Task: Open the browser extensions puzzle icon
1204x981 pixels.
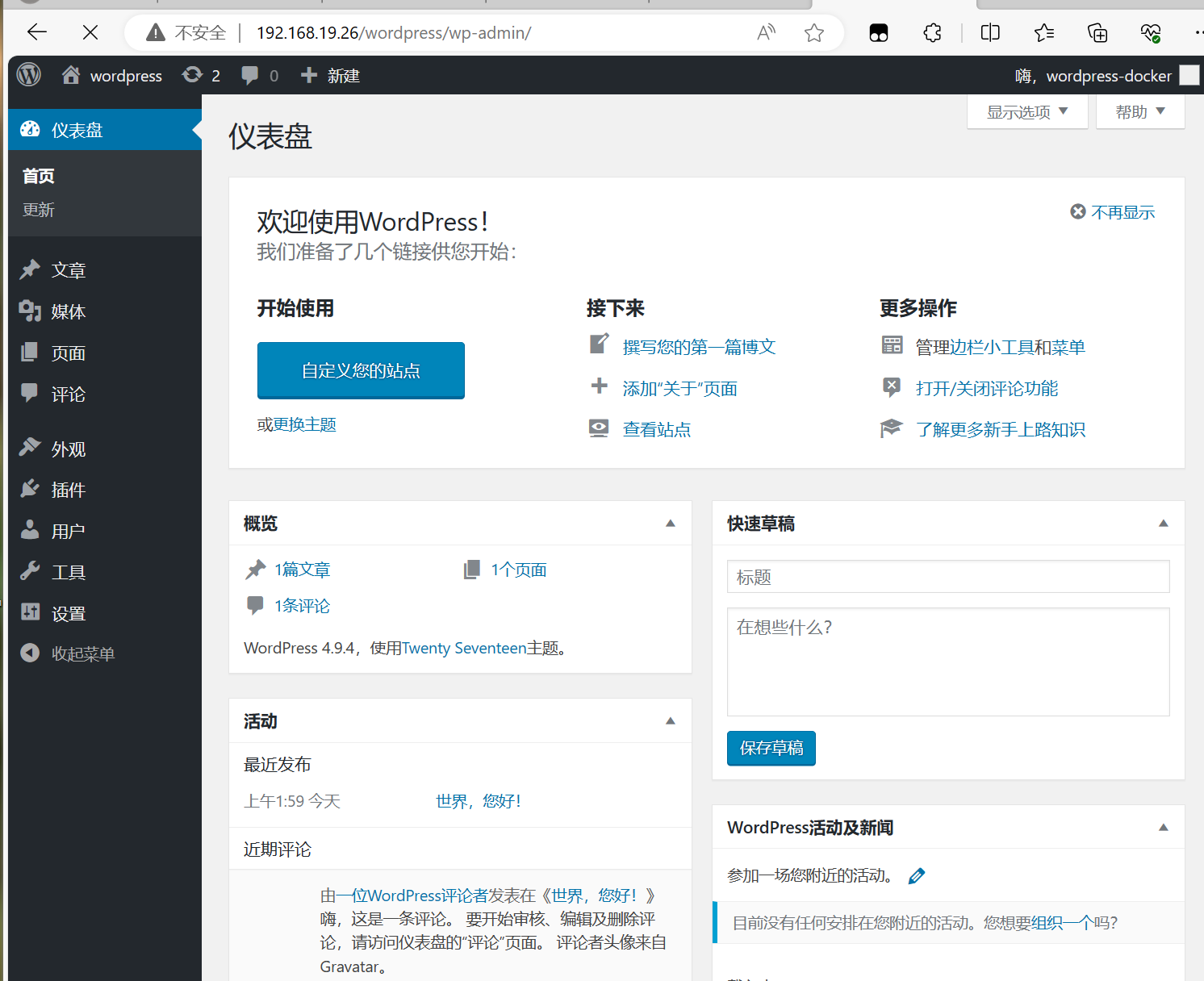Action: 932,32
